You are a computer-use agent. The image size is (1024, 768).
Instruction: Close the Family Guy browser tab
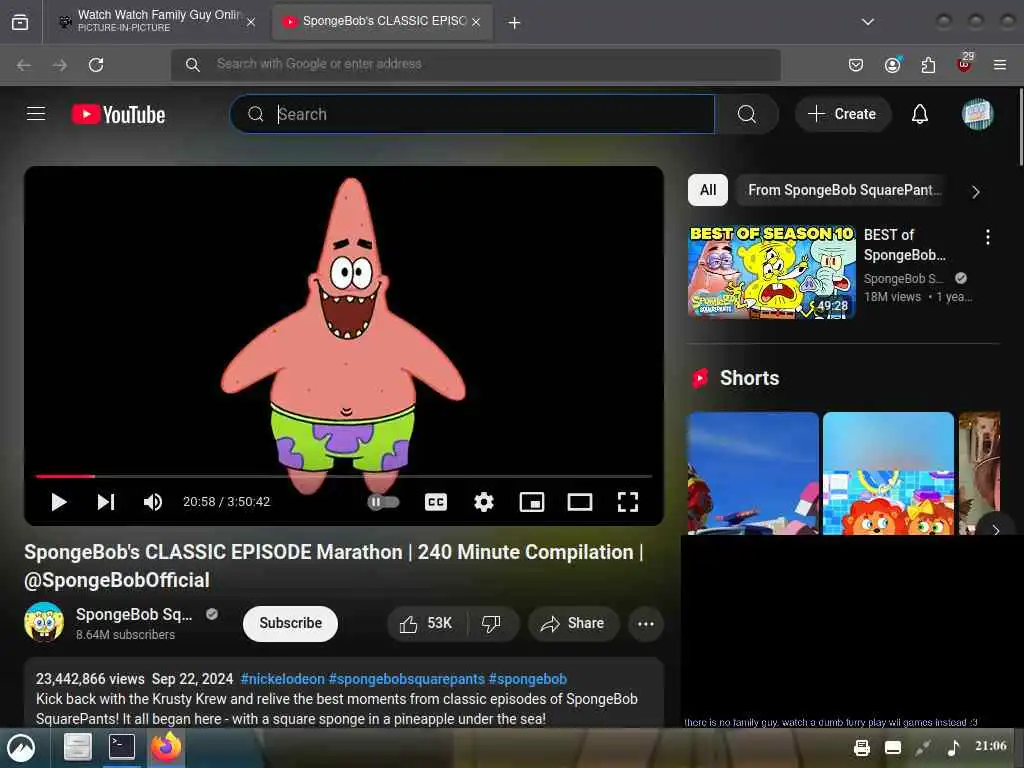(x=251, y=22)
